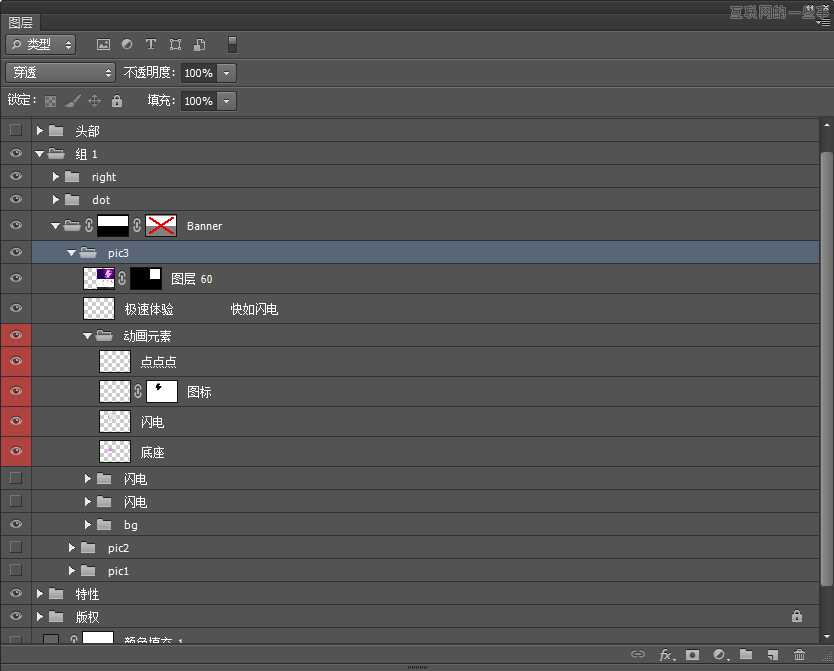This screenshot has width=834, height=671.
Task: Filter layers by type (T) text layers
Action: coord(151,44)
